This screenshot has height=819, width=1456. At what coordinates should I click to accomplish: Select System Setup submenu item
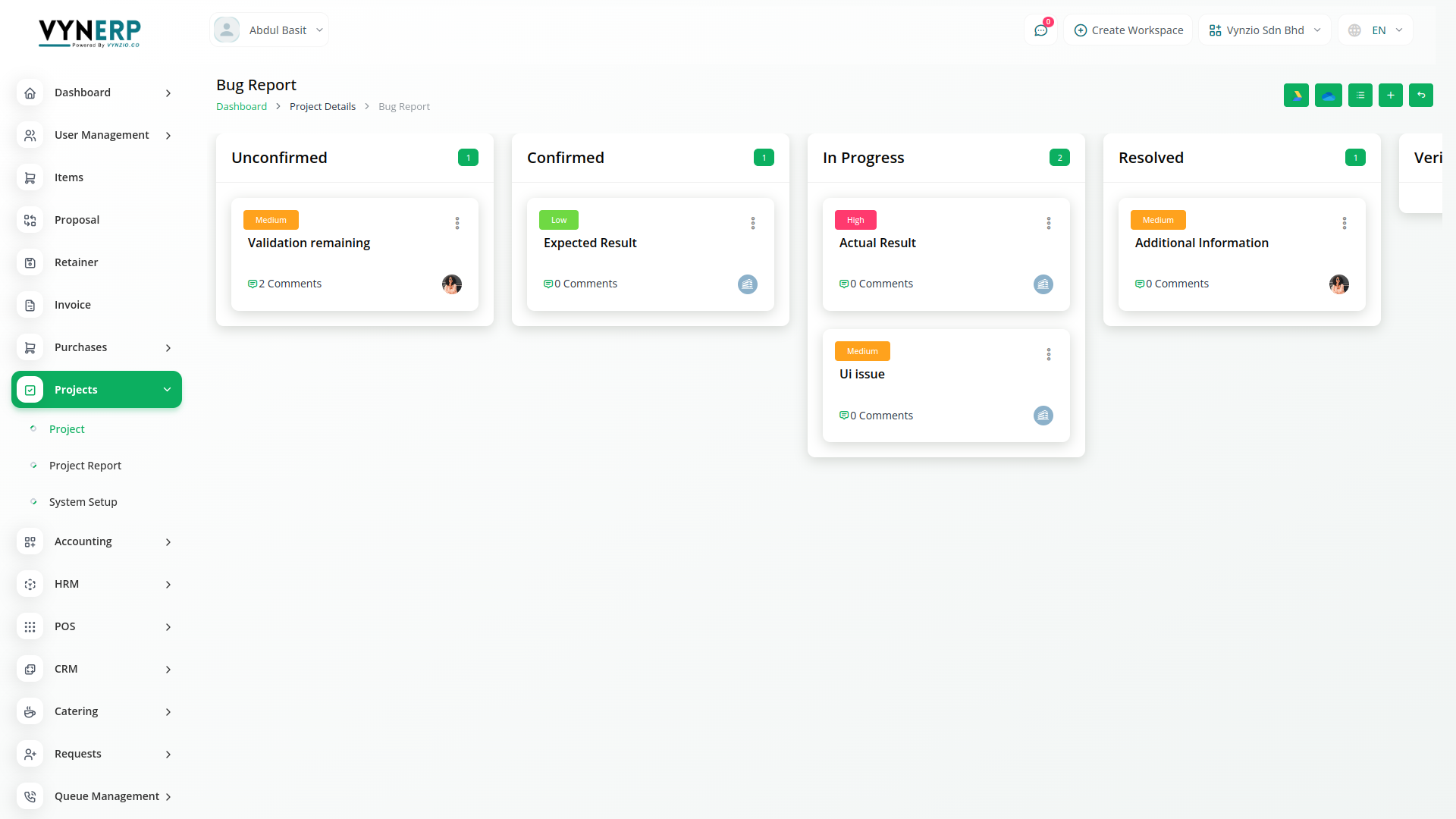(83, 502)
